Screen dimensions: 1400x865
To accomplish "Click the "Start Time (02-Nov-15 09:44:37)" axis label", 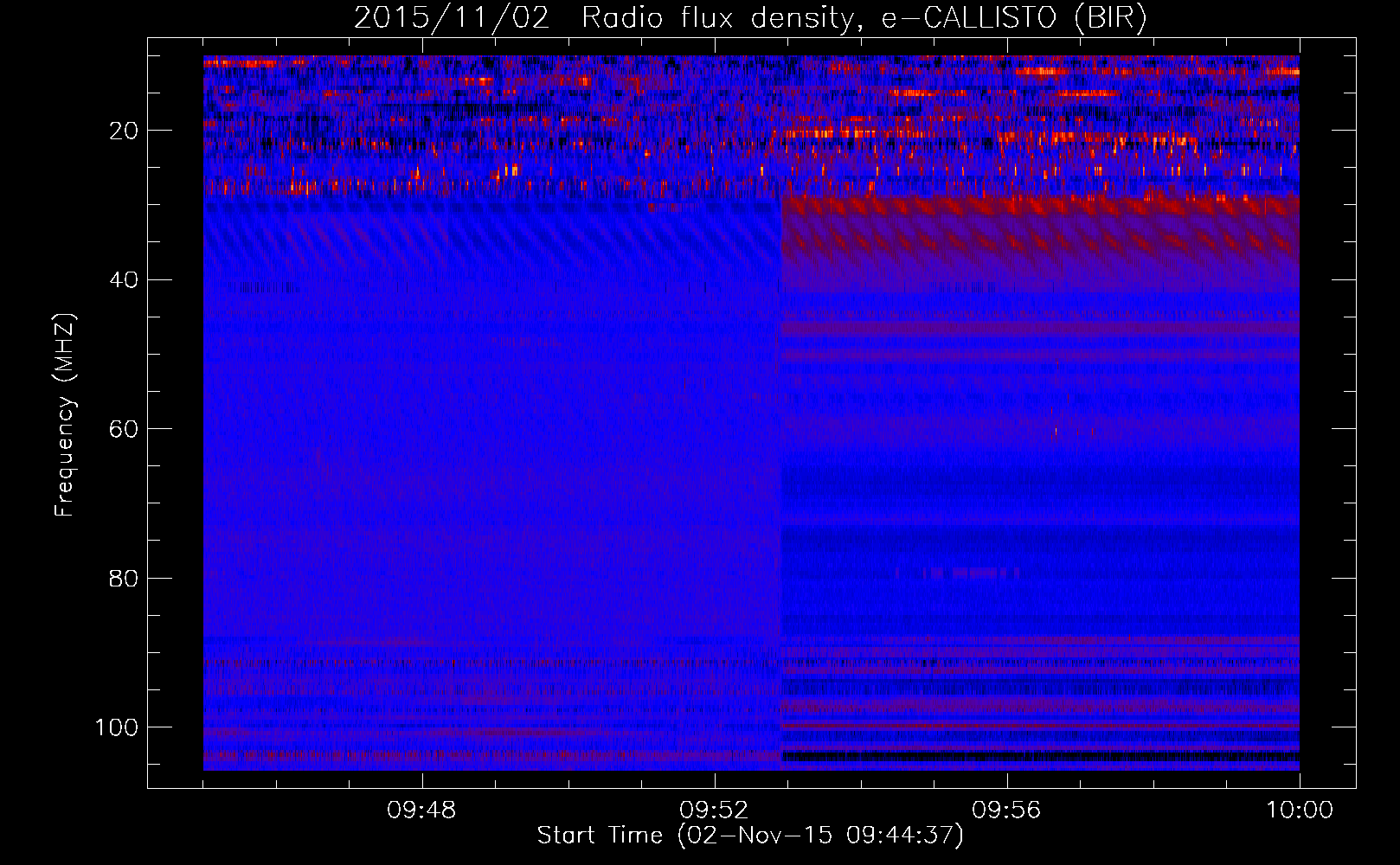I will [x=750, y=836].
